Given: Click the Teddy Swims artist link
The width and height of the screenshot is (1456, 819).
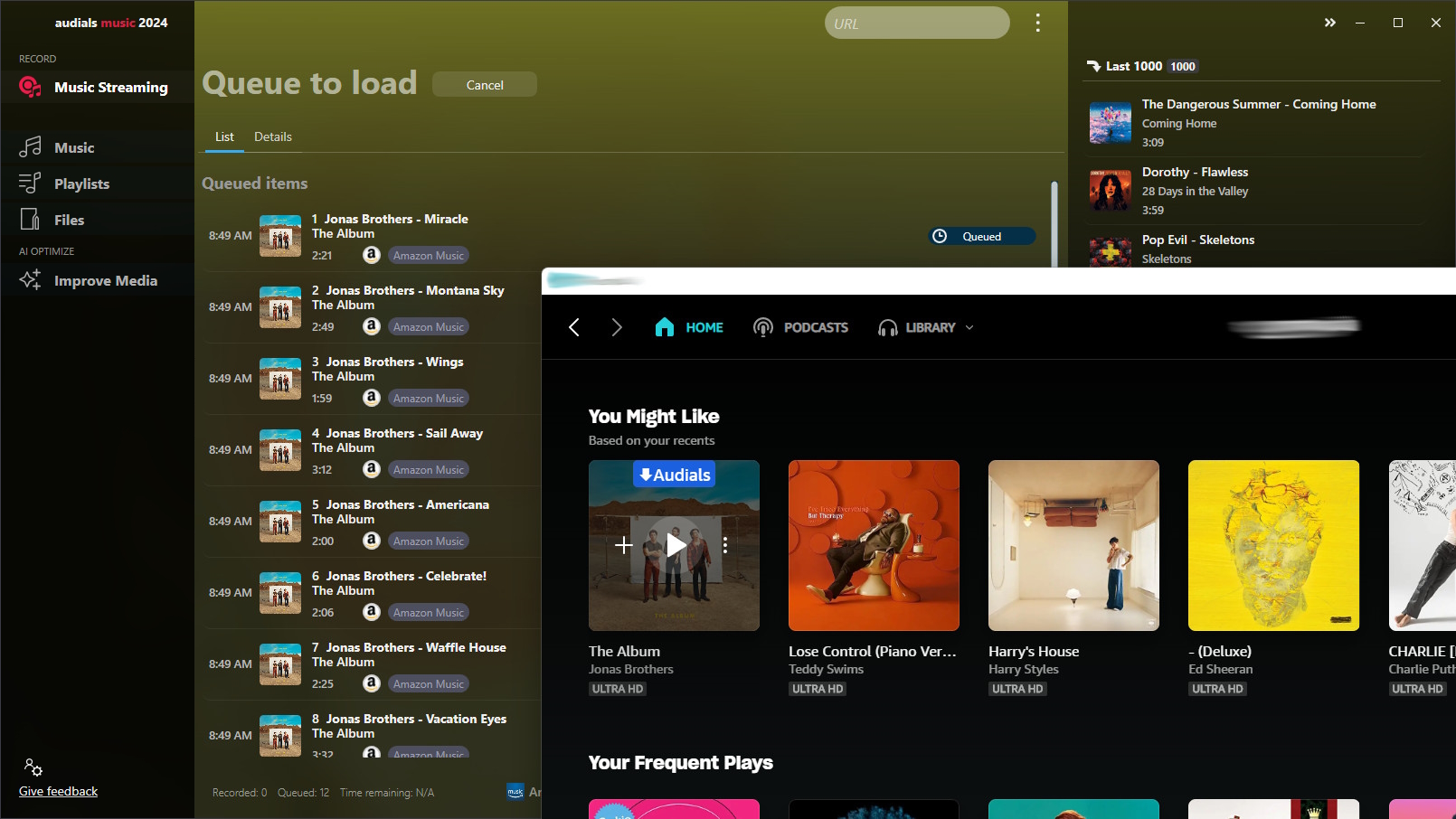Looking at the screenshot, I should coord(826,669).
